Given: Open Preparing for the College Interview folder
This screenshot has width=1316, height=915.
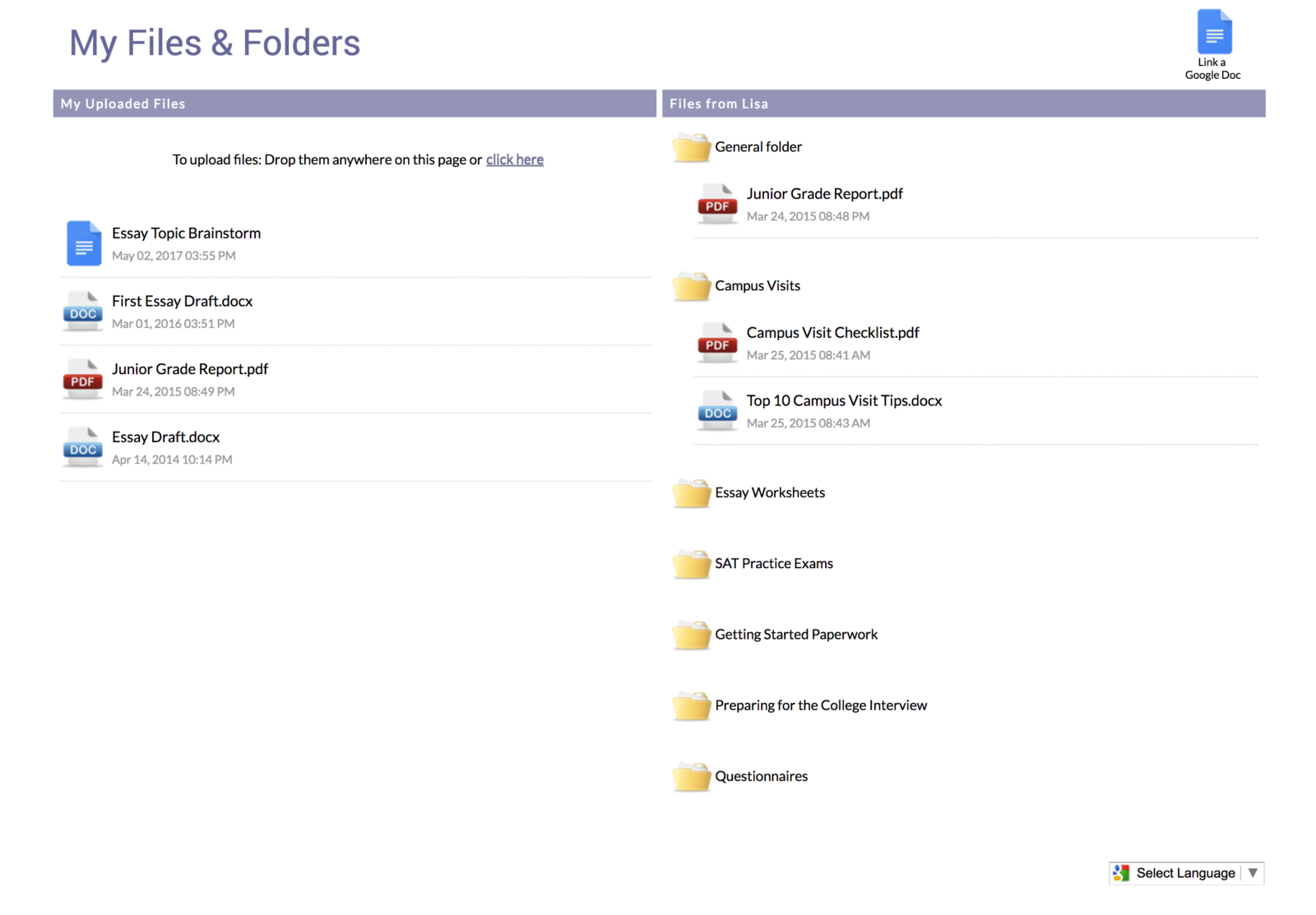Looking at the screenshot, I should coord(691,707).
